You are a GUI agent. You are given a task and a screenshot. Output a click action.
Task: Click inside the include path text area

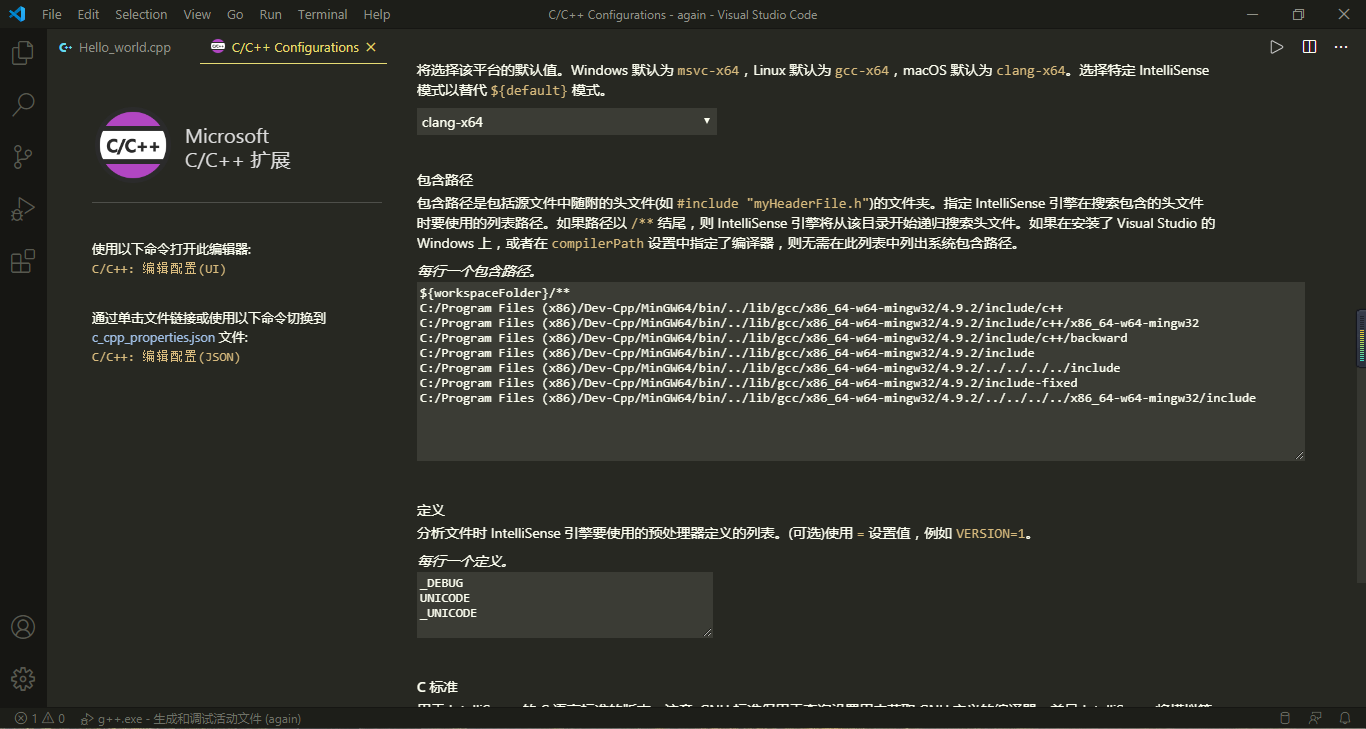tap(860, 371)
